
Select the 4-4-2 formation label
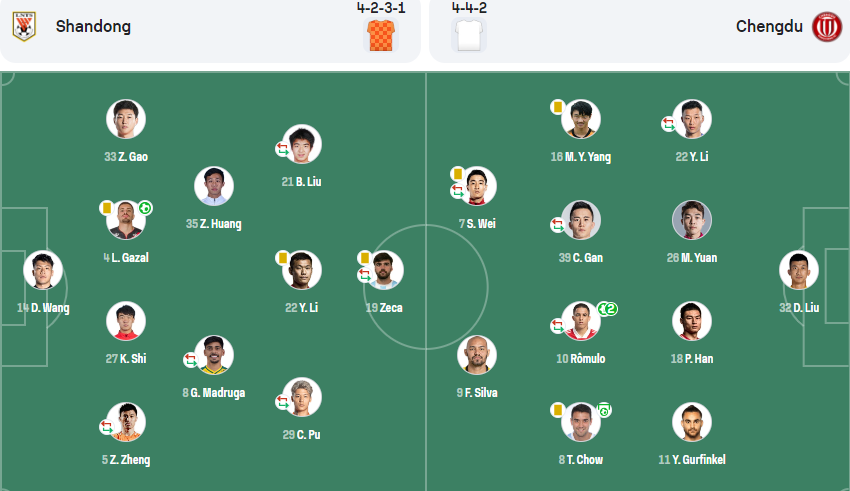tap(469, 8)
